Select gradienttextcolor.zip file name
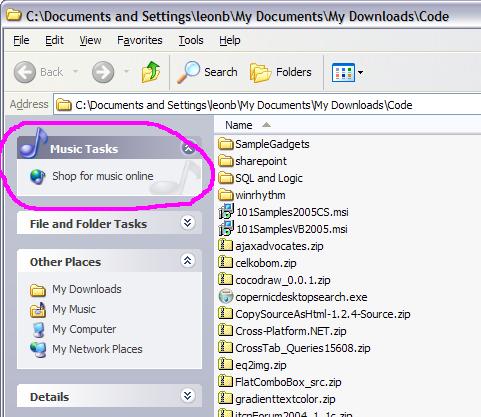This screenshot has width=481, height=417. [285, 399]
